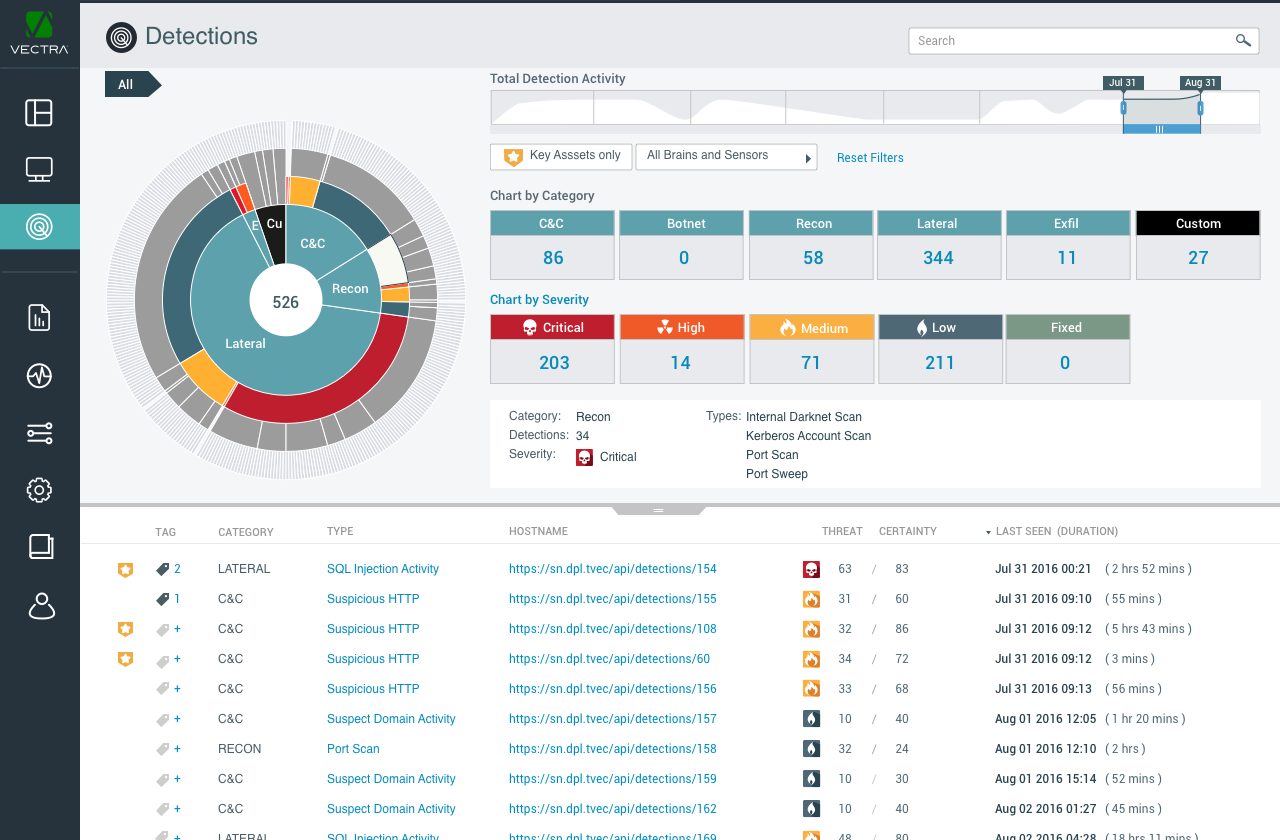Expand the All Brains and Sensors dropdown
The image size is (1280, 840).
click(727, 157)
